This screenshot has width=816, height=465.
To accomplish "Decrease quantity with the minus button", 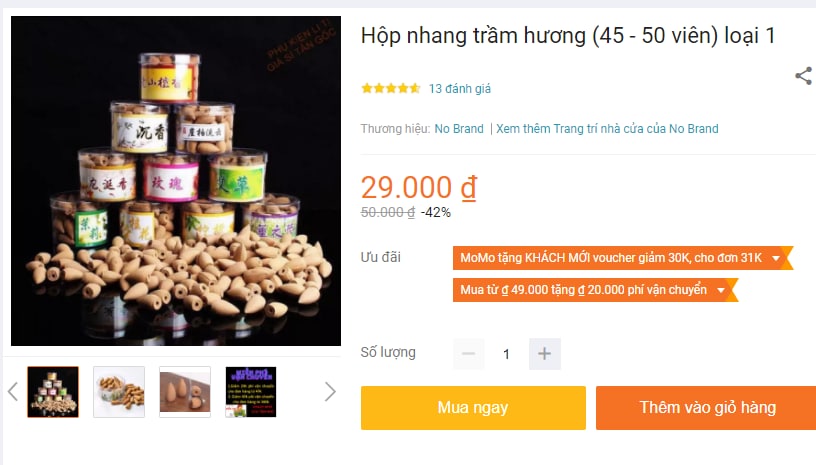I will point(468,354).
